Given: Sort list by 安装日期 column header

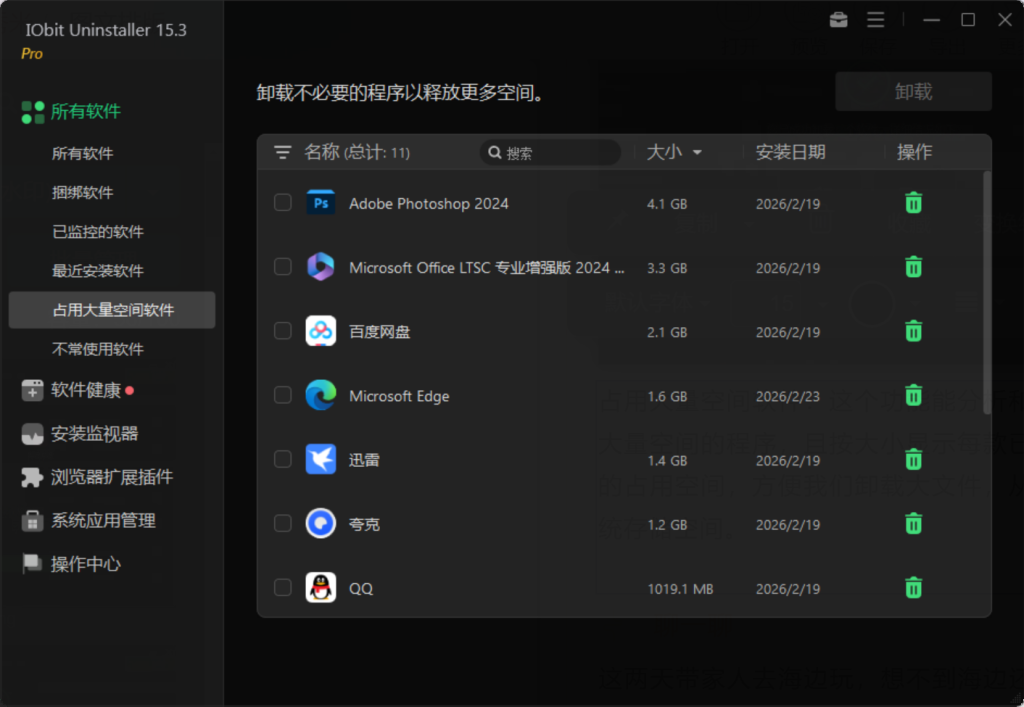Looking at the screenshot, I should tap(790, 152).
